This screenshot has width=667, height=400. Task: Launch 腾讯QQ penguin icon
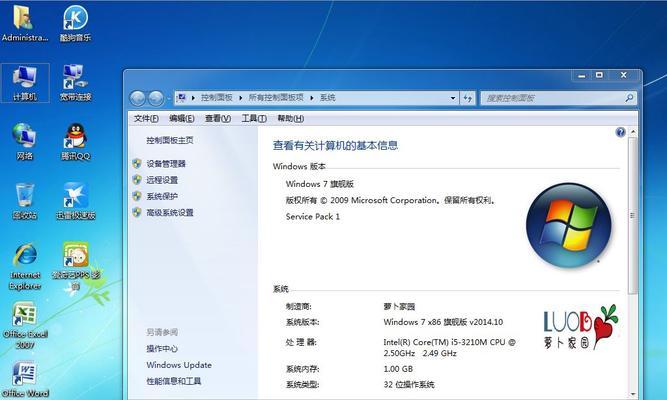click(75, 142)
